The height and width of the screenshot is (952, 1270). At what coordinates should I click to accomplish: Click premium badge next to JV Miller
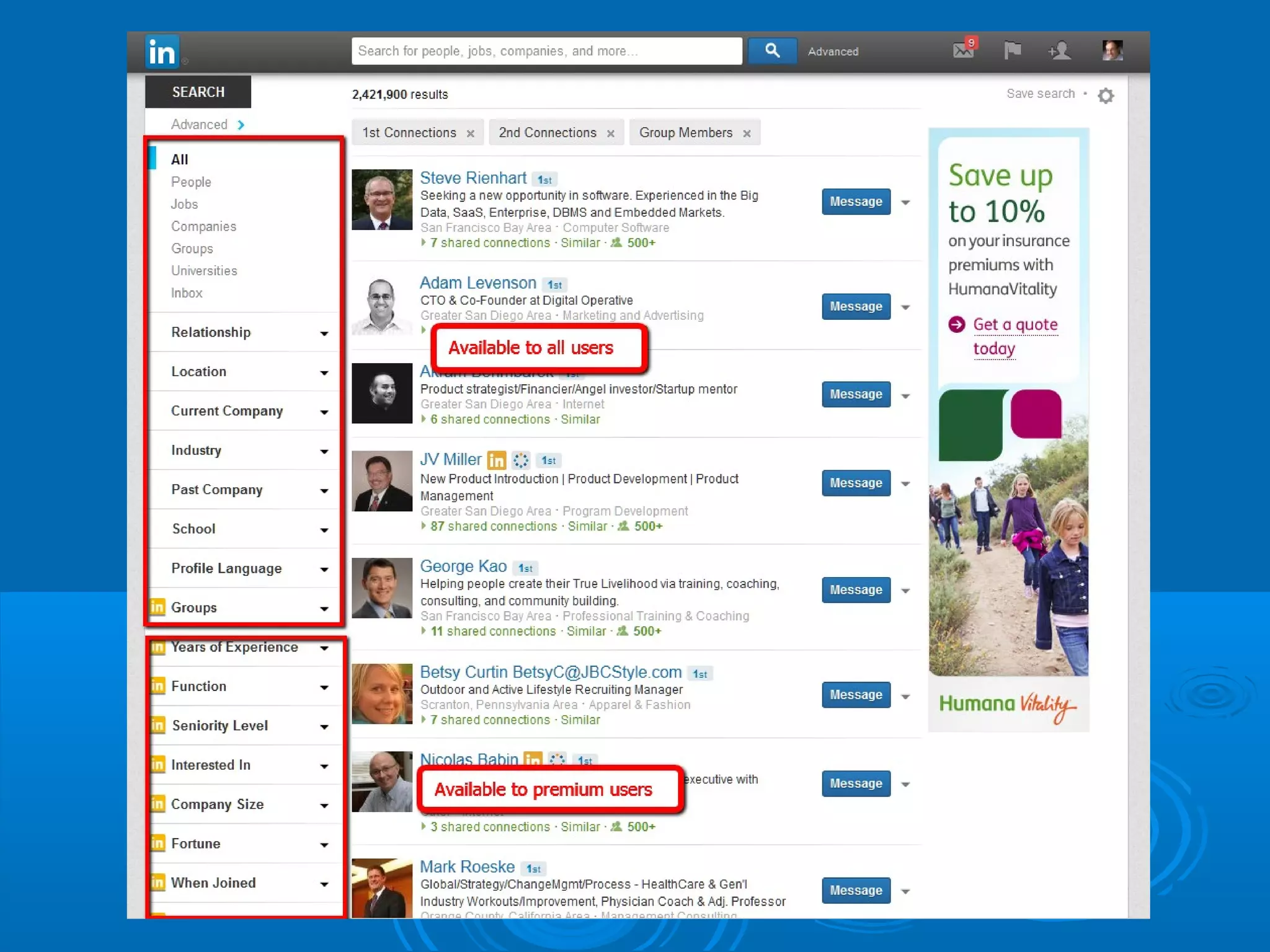coord(496,460)
